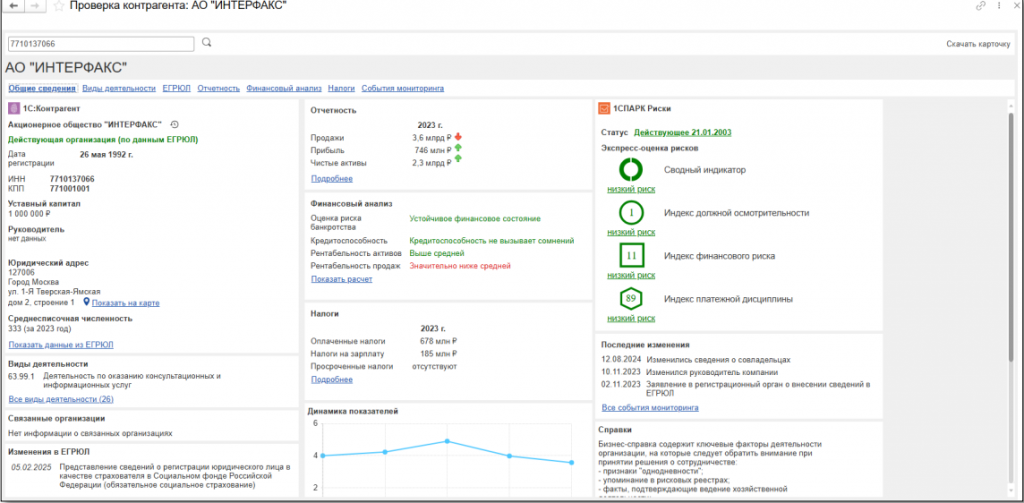Screen dimensions: 1024x503
Task: Click Подробнее under Налоги section
Action: point(332,379)
